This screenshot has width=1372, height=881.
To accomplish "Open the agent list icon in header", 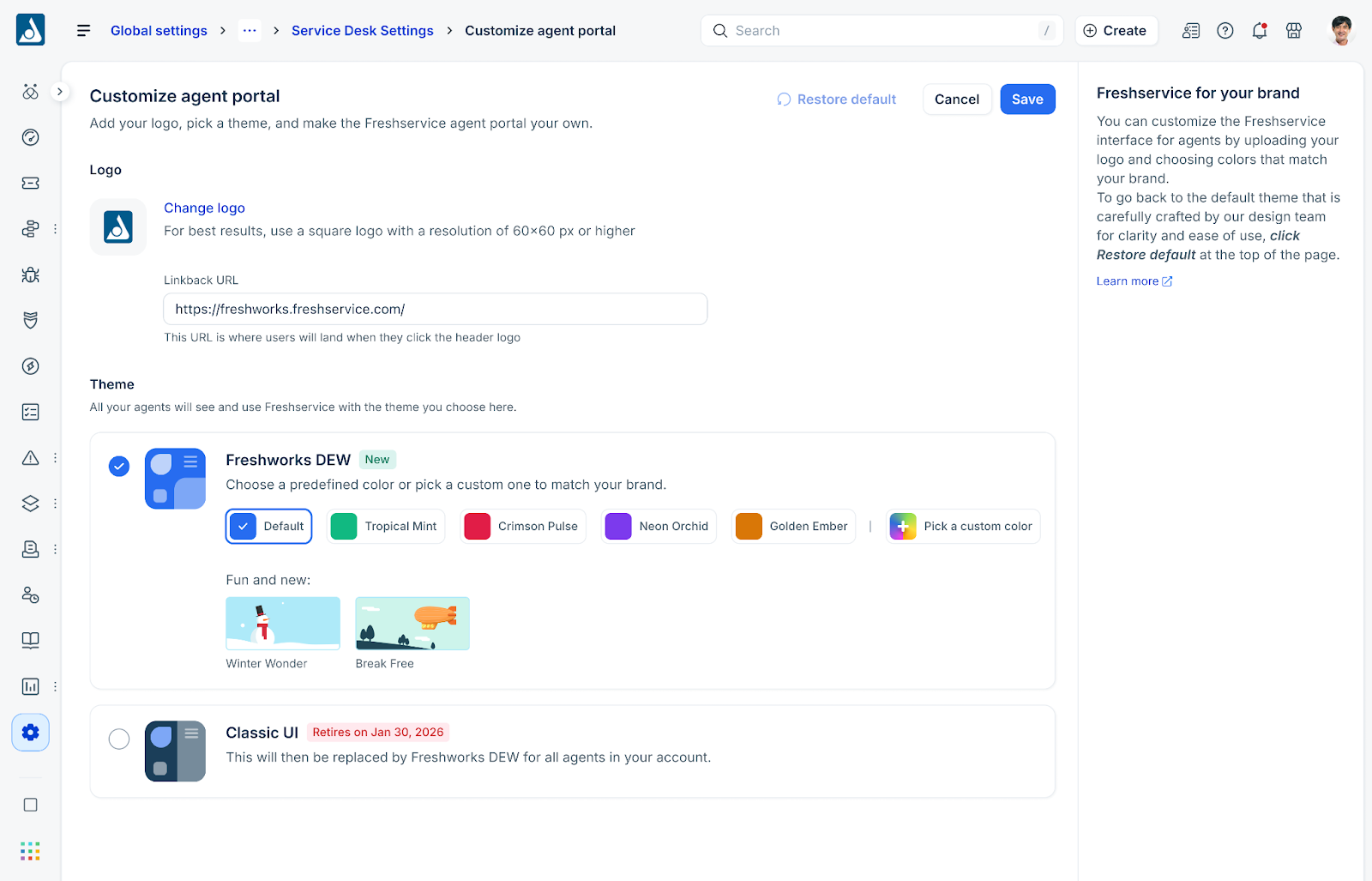I will (1191, 31).
